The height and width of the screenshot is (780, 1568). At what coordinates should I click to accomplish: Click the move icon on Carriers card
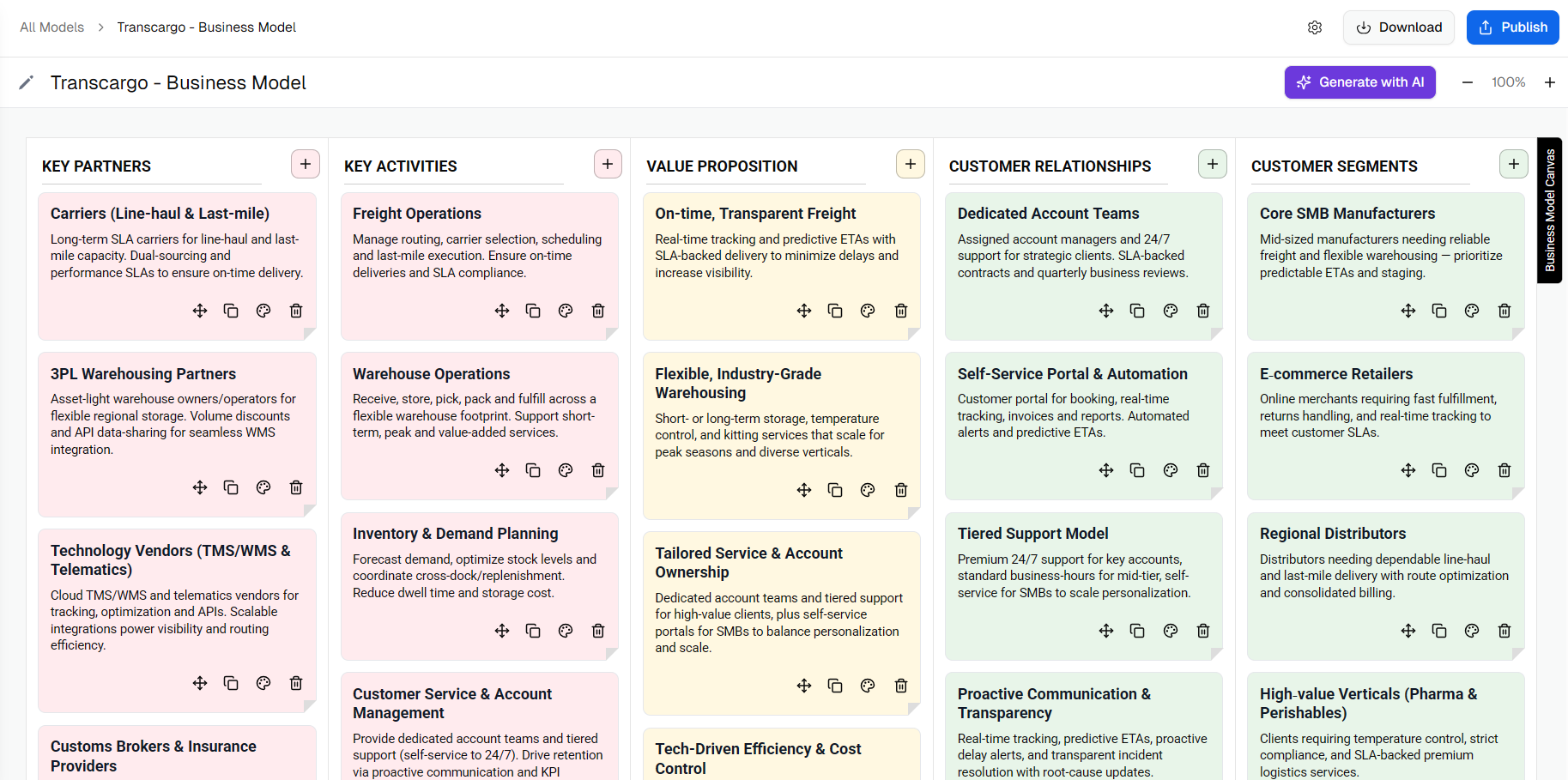pos(200,311)
